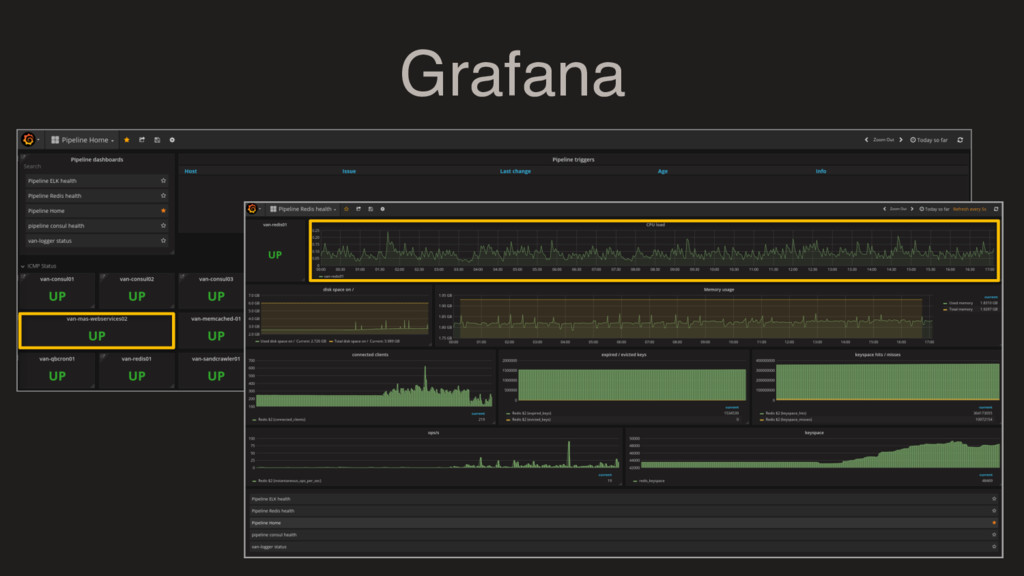Open pipeline consul health in left dashboards list
Screen dimensions: 1024x576
tap(97, 226)
